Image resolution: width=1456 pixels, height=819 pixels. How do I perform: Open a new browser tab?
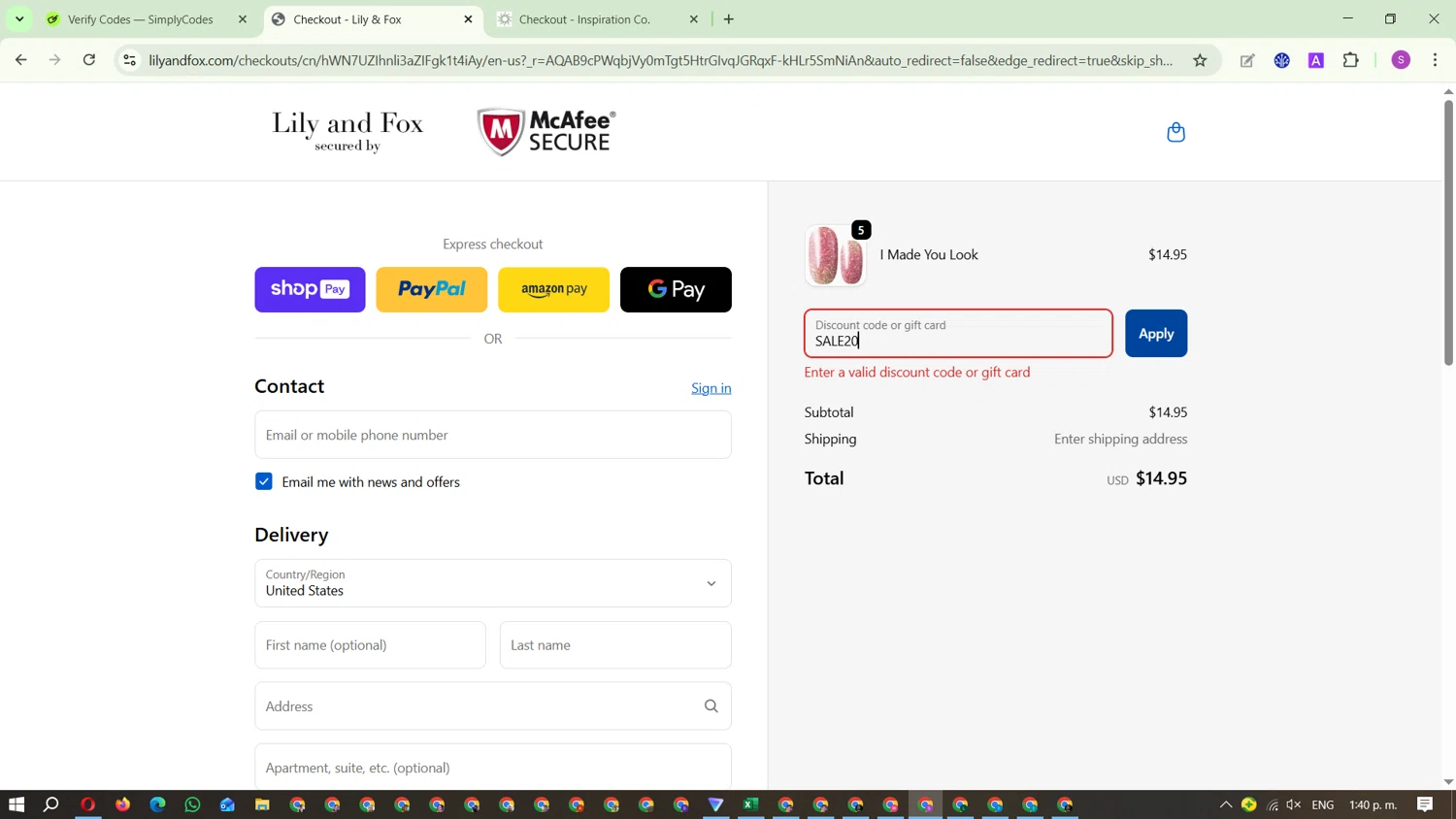pos(729,19)
